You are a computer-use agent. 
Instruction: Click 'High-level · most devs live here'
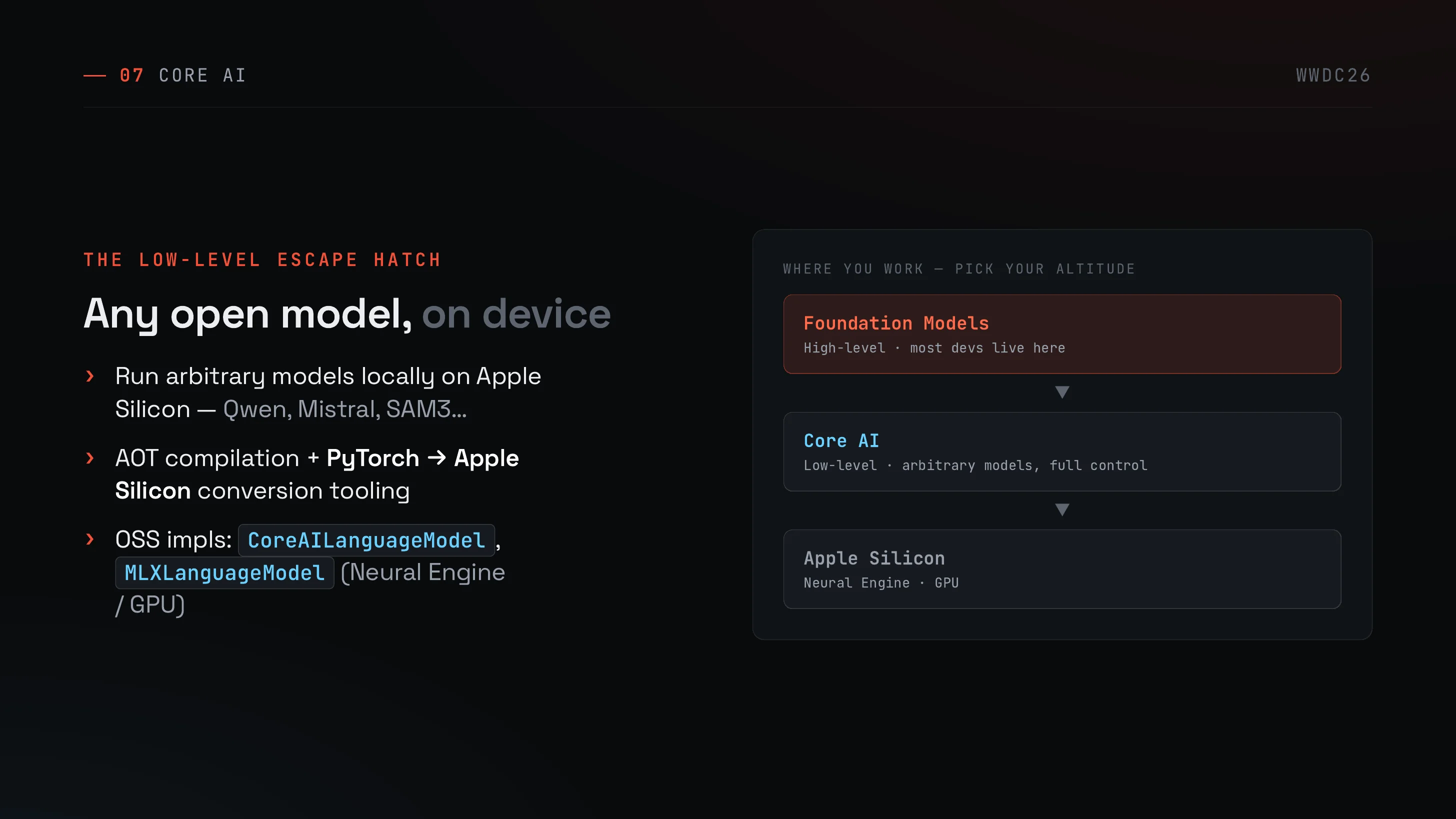click(934, 348)
